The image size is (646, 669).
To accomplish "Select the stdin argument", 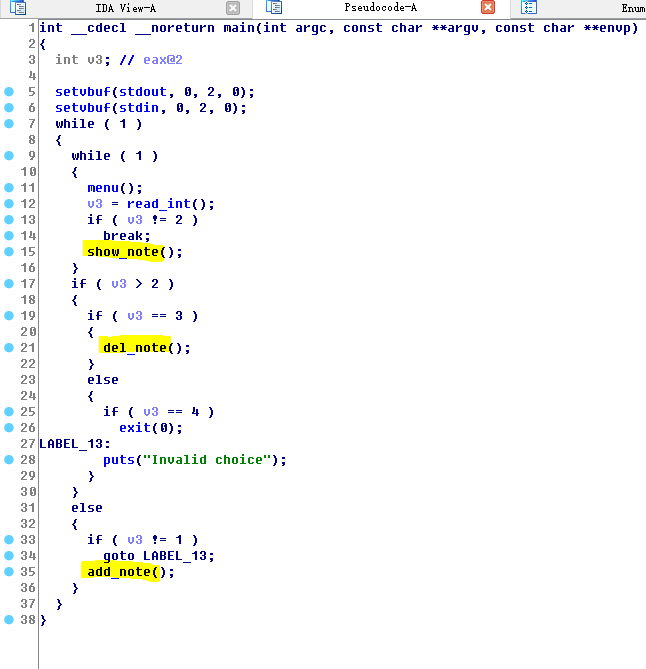I will [139, 108].
